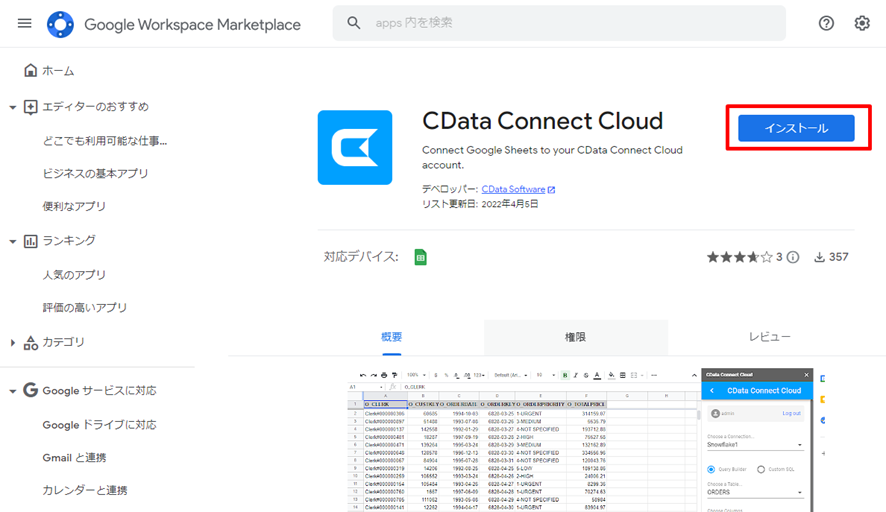Click the リスト更新日: 2022年4月5日 text
This screenshot has height=512, width=886.
click(x=480, y=204)
